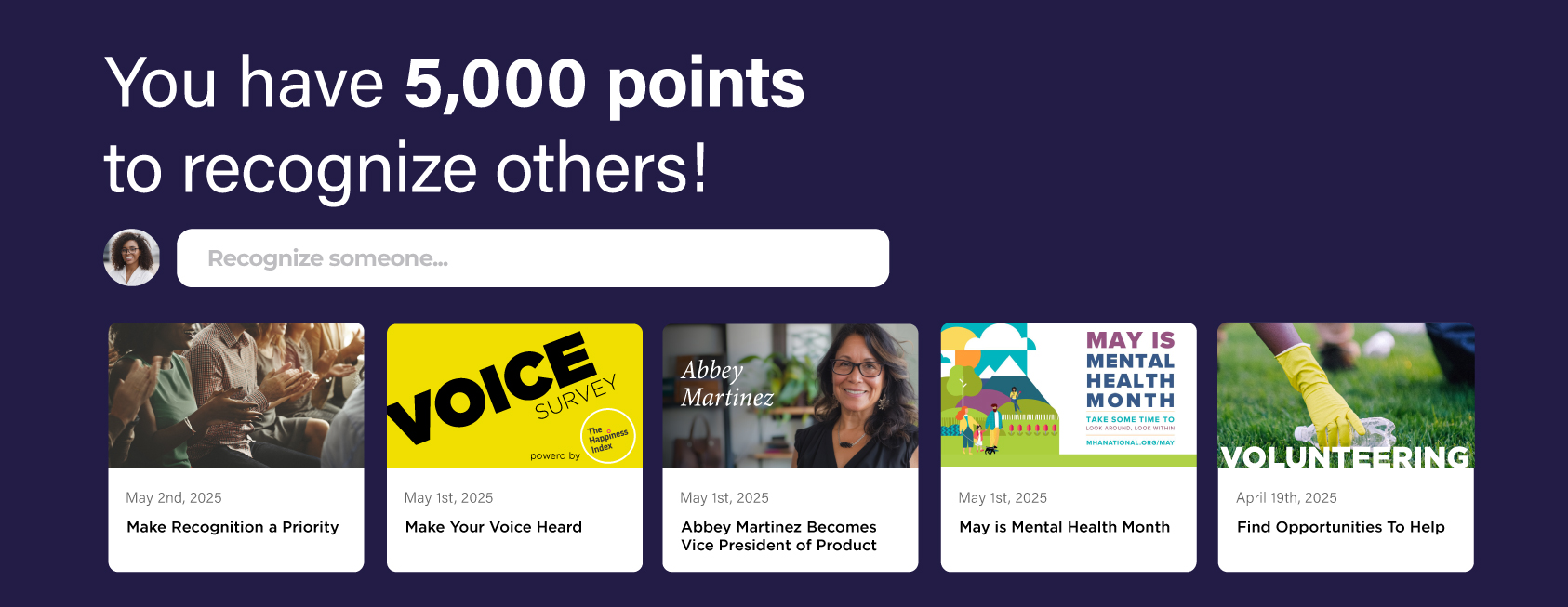Click the date on the Abbey Martinez card
1568x607 pixels.
(724, 498)
